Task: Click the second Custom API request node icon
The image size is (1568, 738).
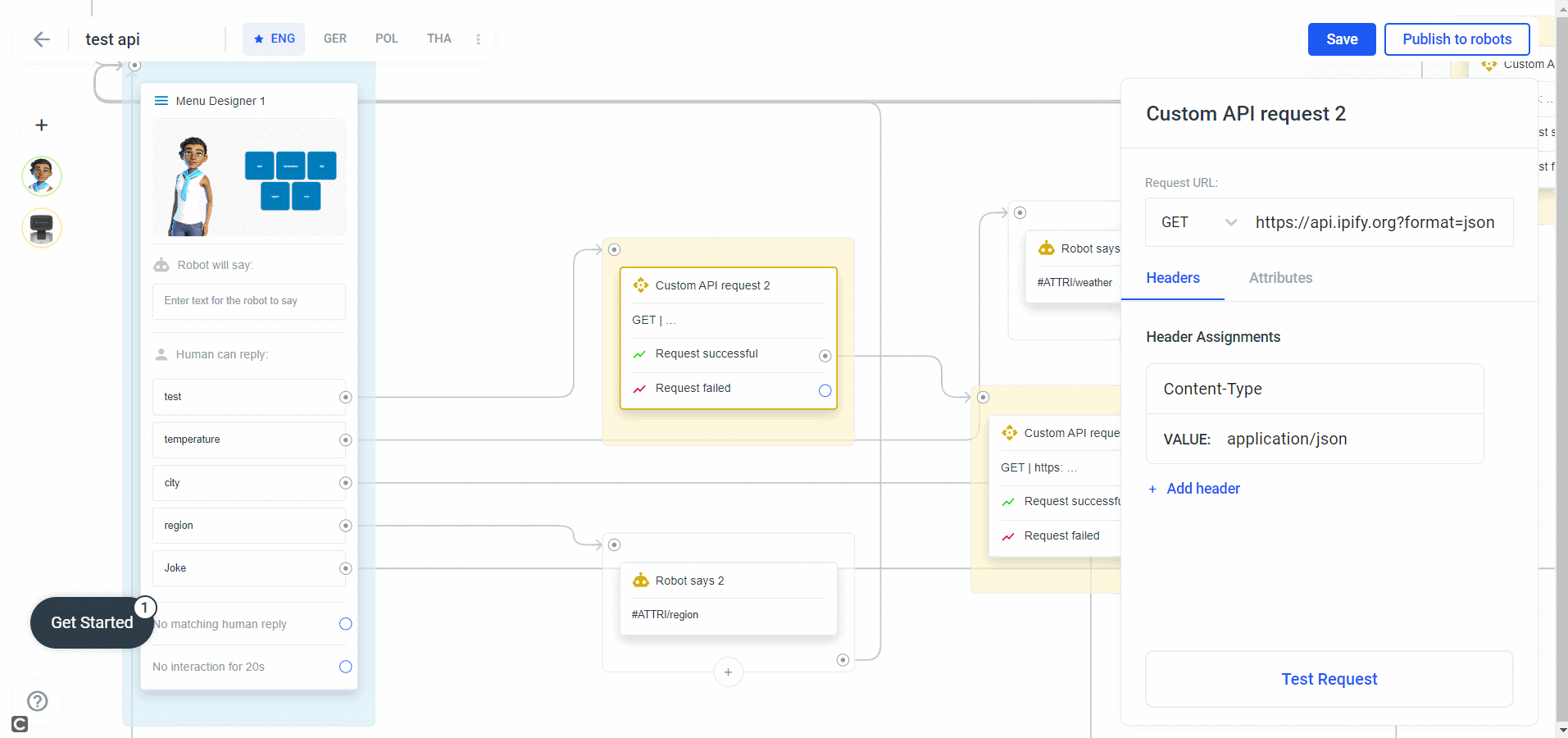Action: pyautogui.click(x=1010, y=433)
